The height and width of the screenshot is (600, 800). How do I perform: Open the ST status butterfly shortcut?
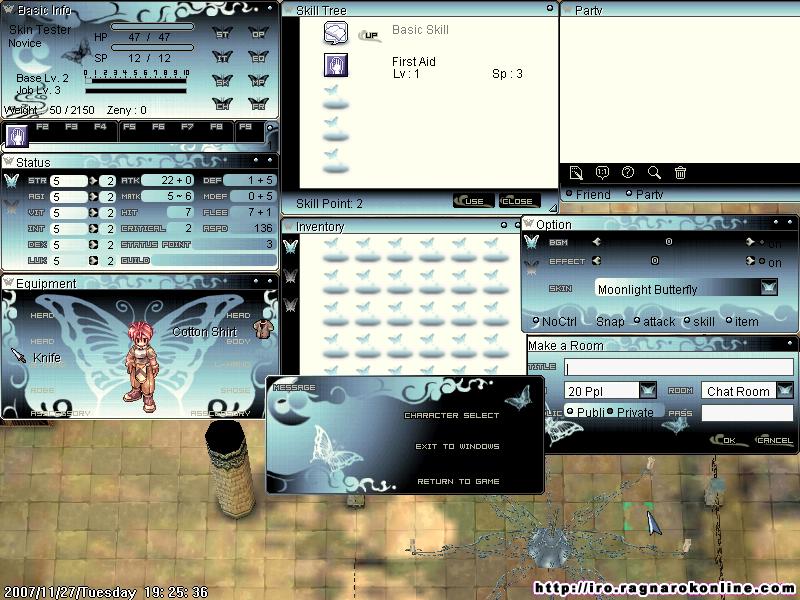pos(222,34)
